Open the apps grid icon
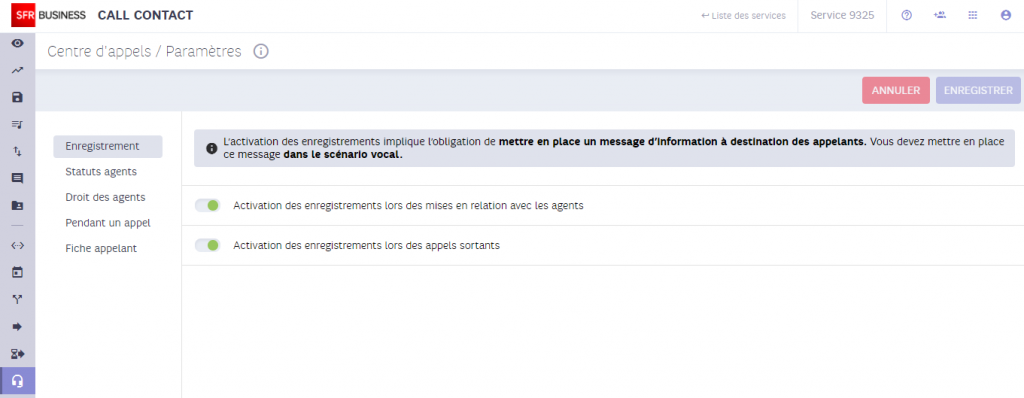1024x398 pixels. (972, 16)
